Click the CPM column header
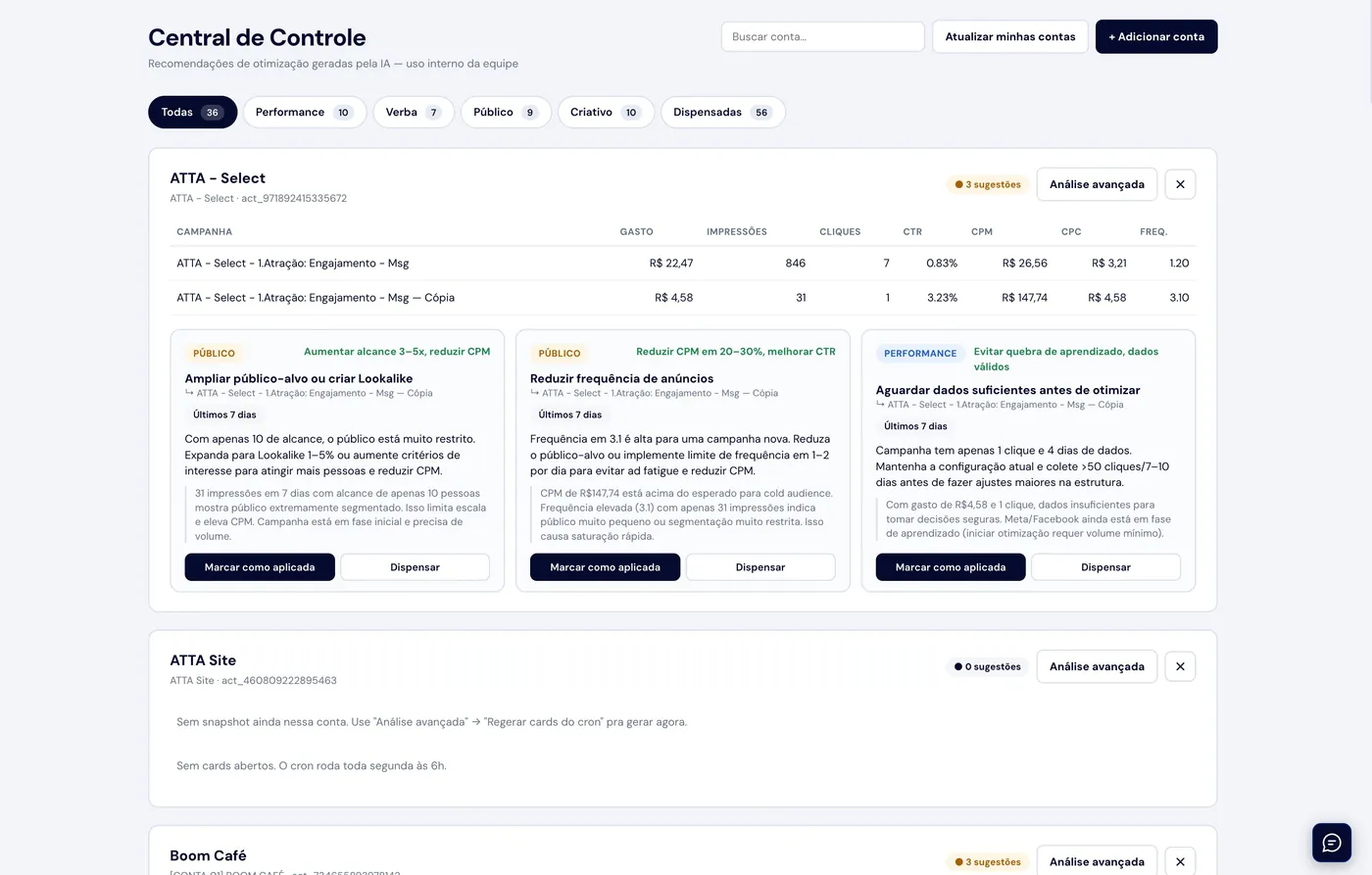1372x875 pixels. 982,232
